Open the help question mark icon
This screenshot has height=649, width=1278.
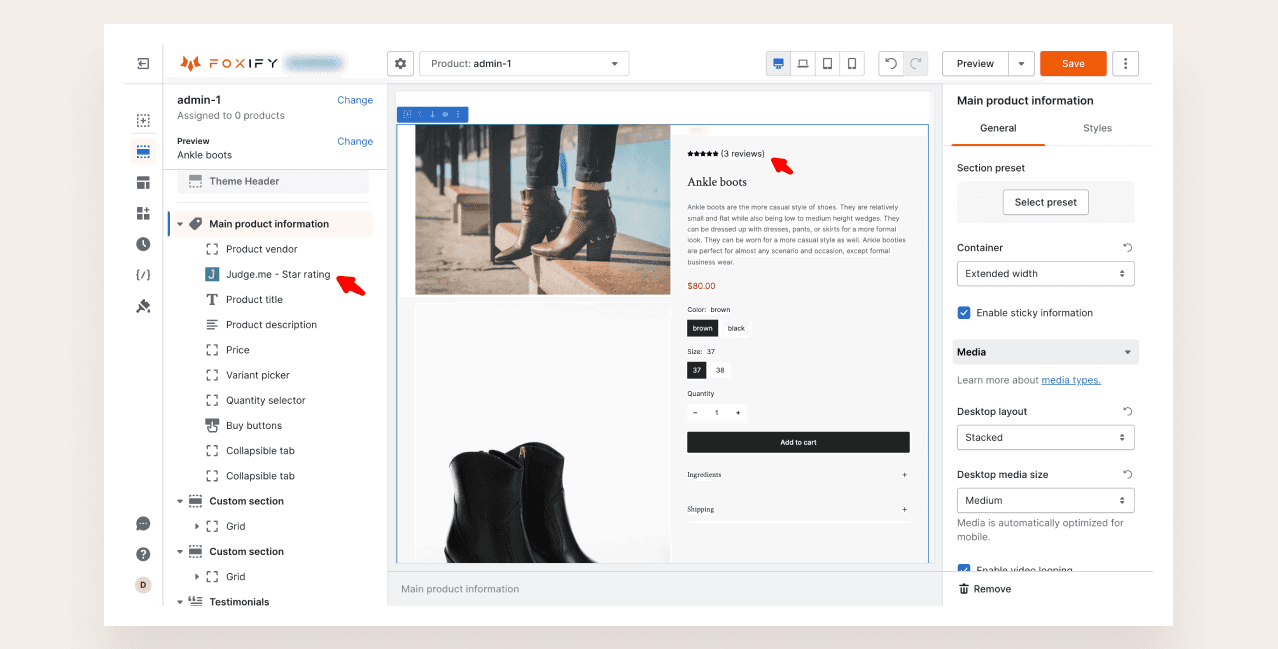143,554
